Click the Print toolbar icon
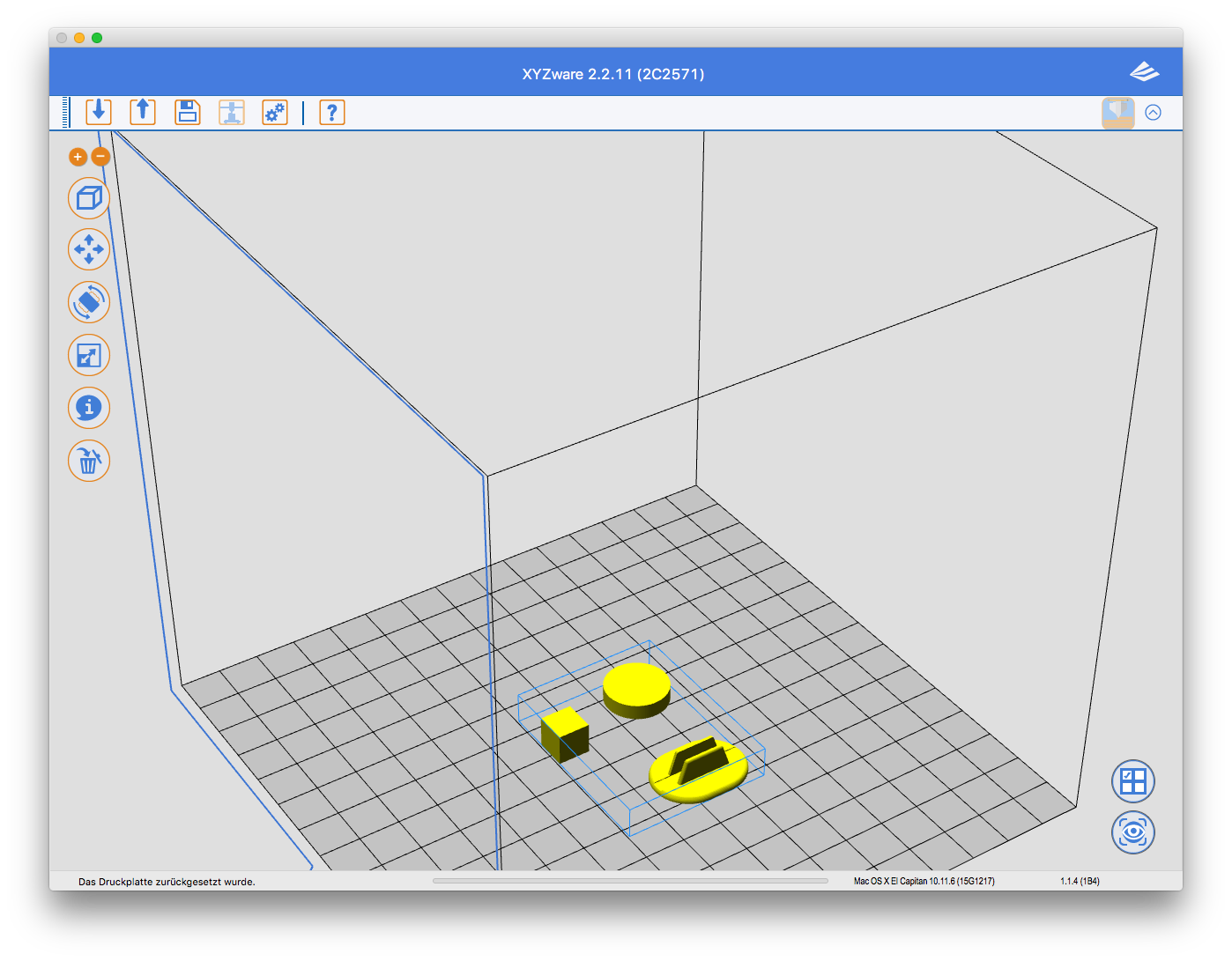This screenshot has height=961, width=1232. click(232, 112)
